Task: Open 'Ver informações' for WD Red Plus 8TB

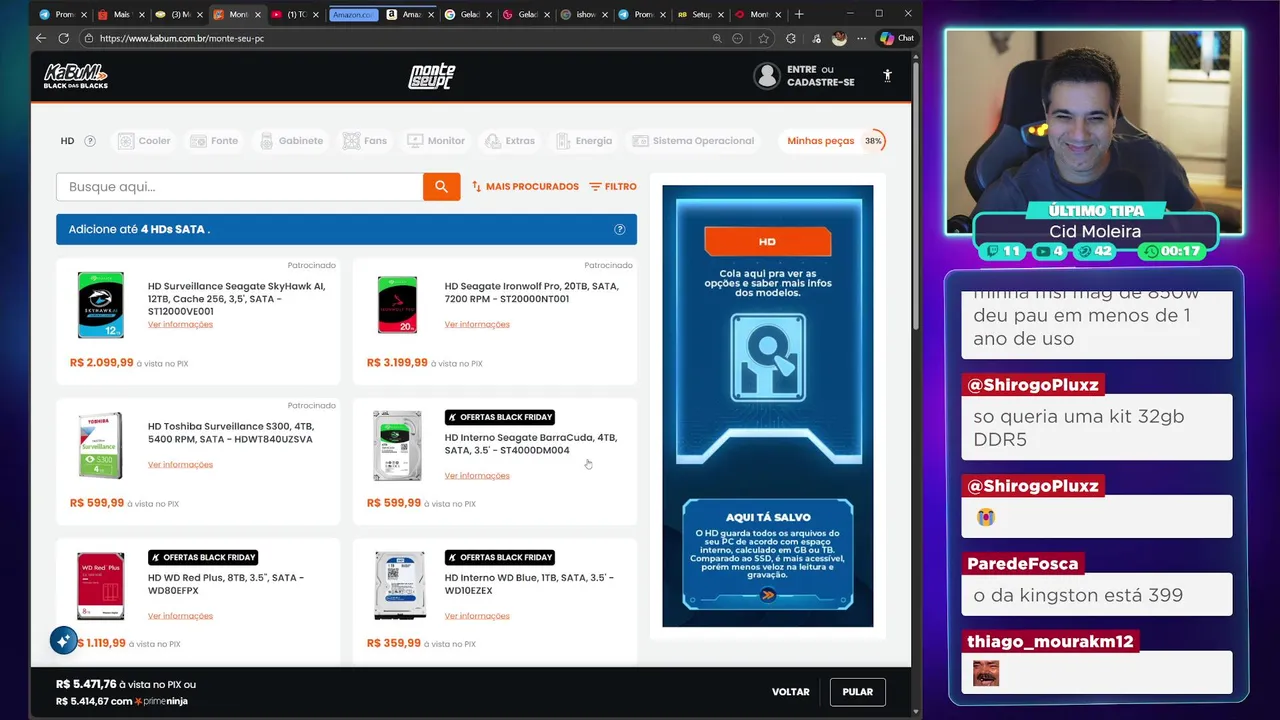Action: pos(180,616)
